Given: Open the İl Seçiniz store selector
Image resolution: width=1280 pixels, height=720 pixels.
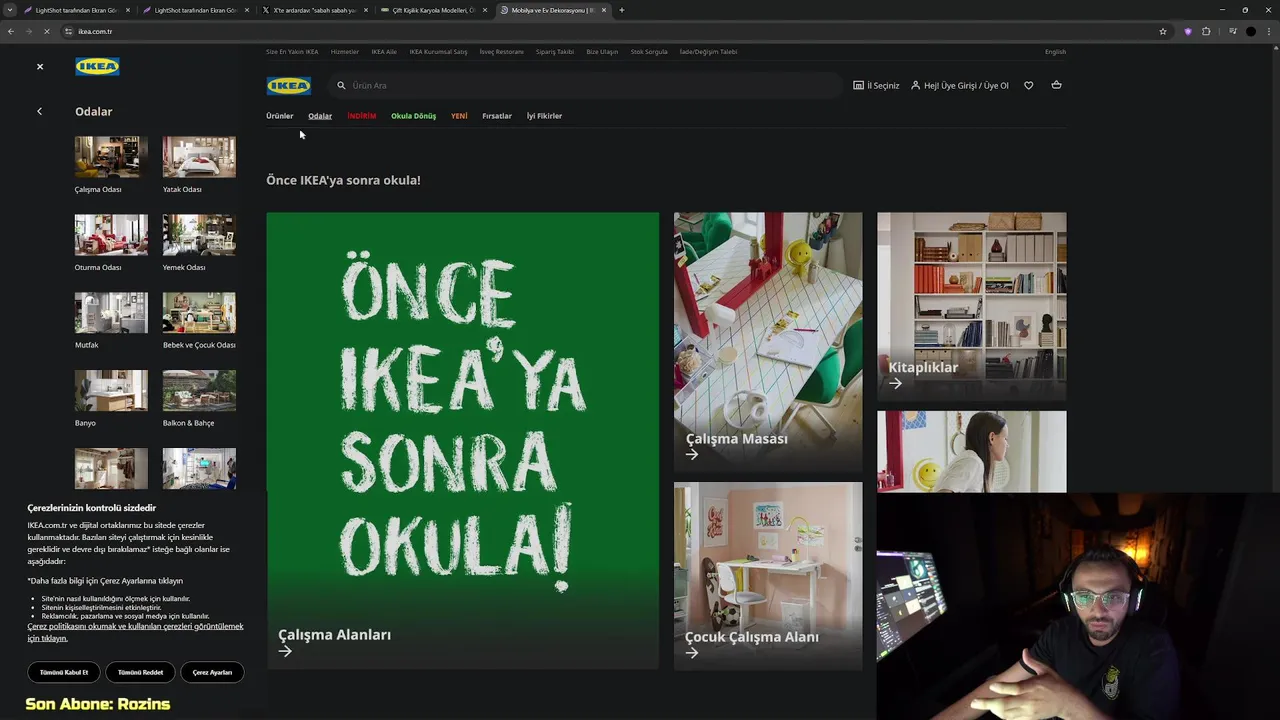Looking at the screenshot, I should [876, 85].
